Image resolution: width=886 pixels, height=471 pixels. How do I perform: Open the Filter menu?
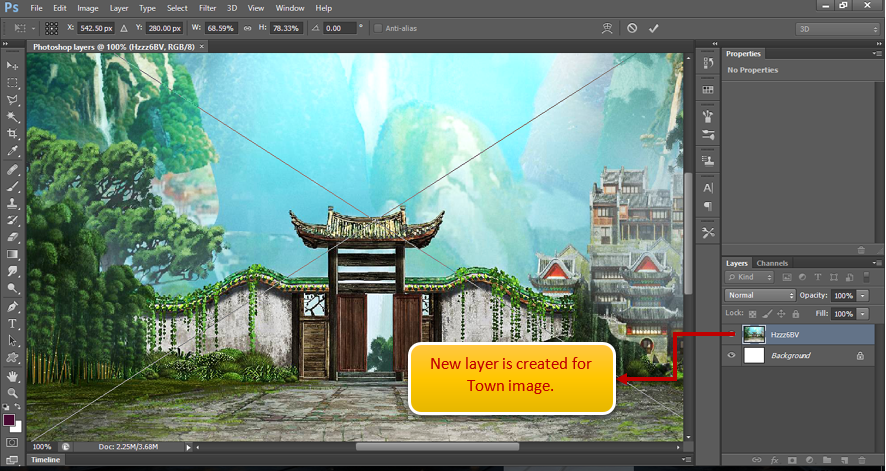coord(207,8)
